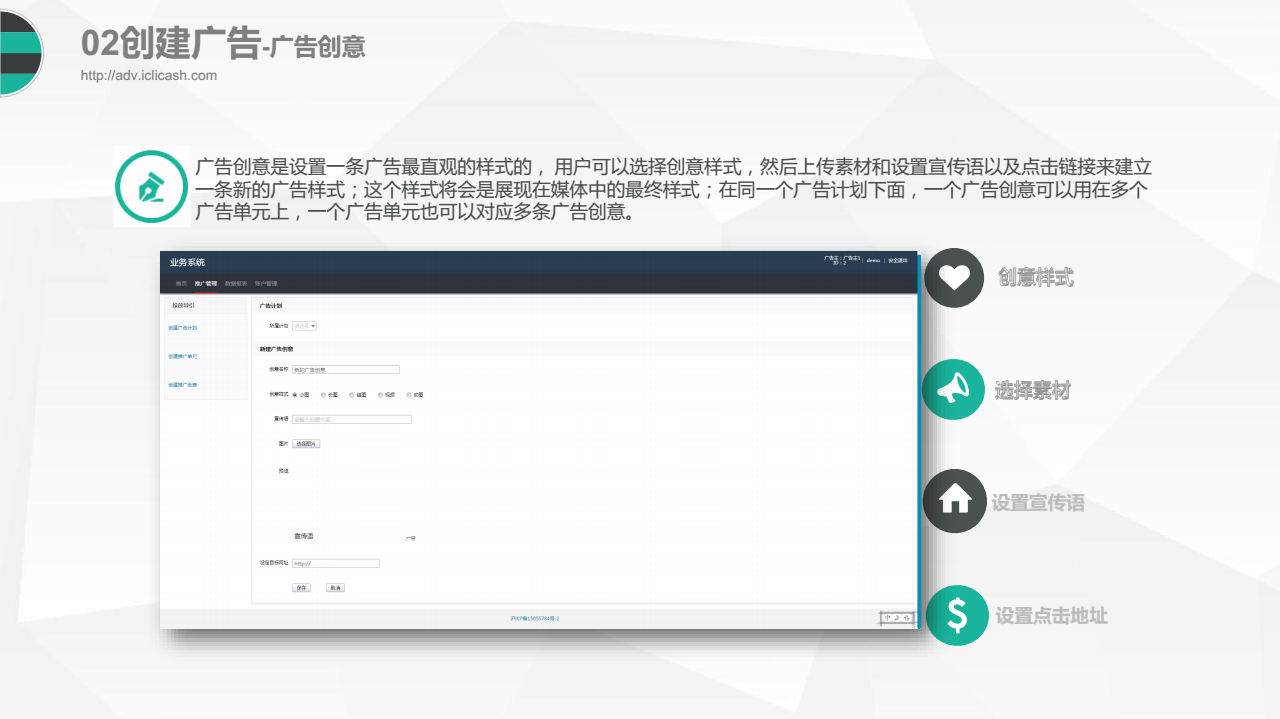
Task: Click the 选择图片 image picker button
Action: [x=307, y=442]
